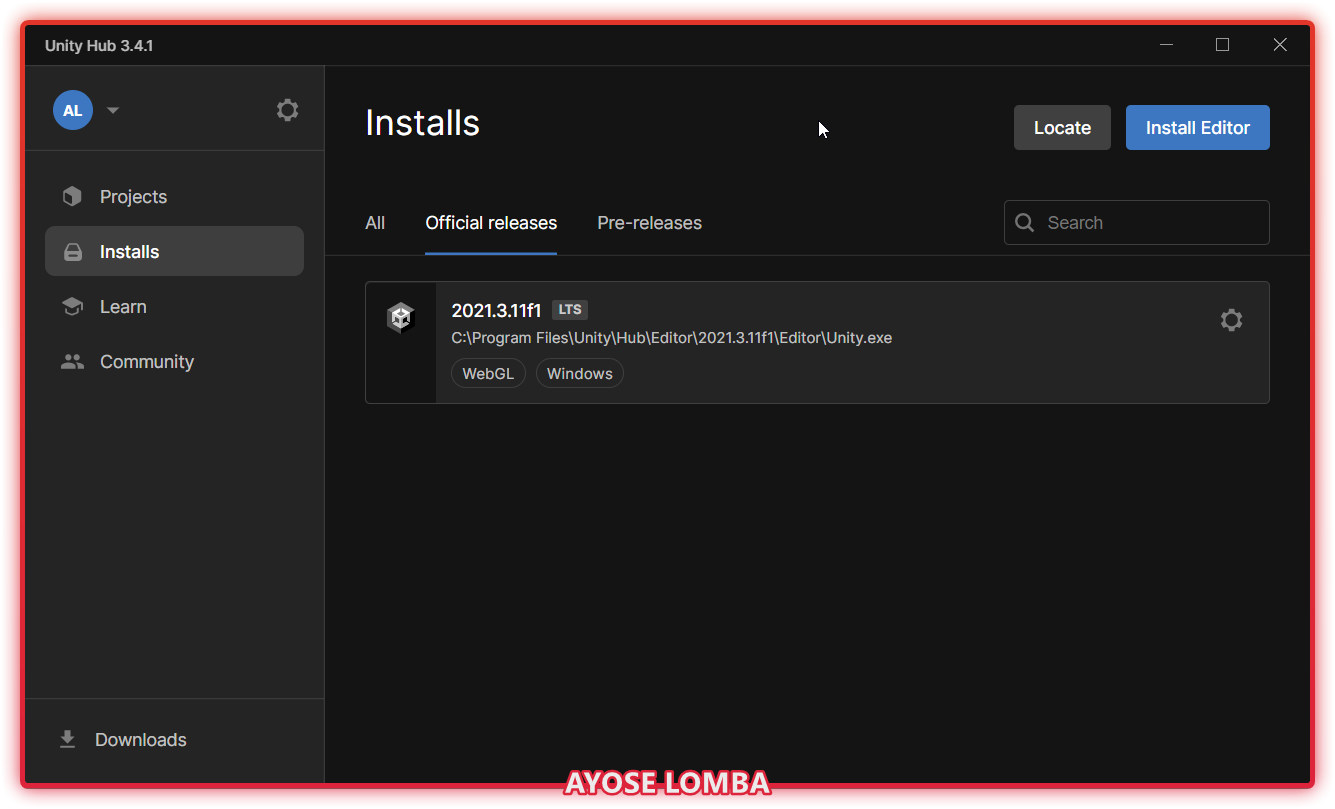Click the search magnifier icon
The image size is (1335, 809).
coord(1025,223)
